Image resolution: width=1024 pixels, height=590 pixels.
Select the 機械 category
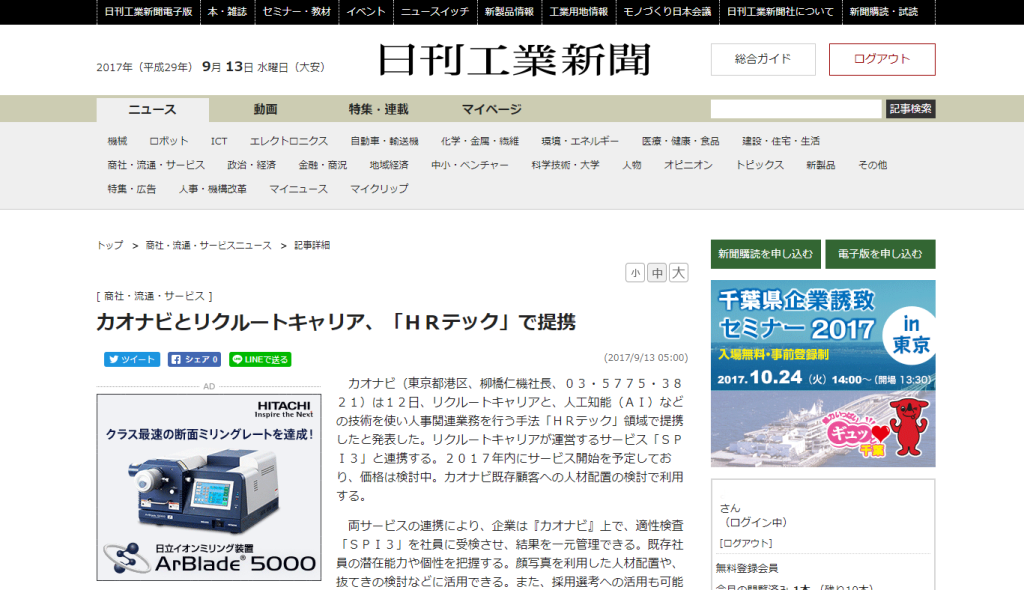pos(118,141)
